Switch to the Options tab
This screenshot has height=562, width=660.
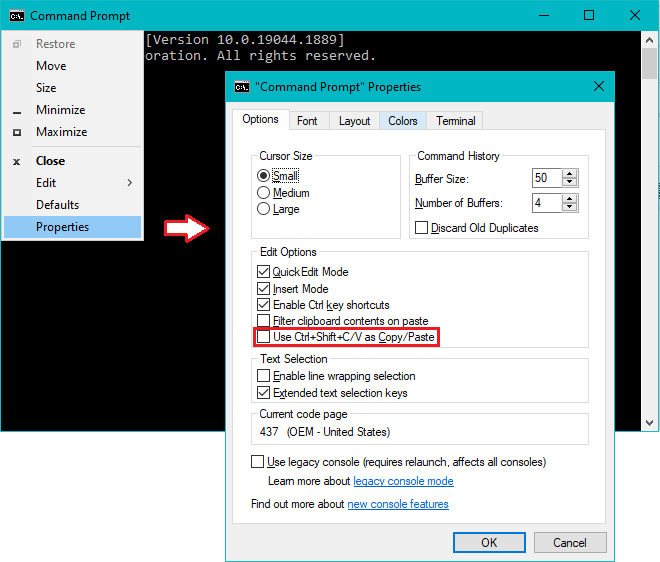[261, 120]
